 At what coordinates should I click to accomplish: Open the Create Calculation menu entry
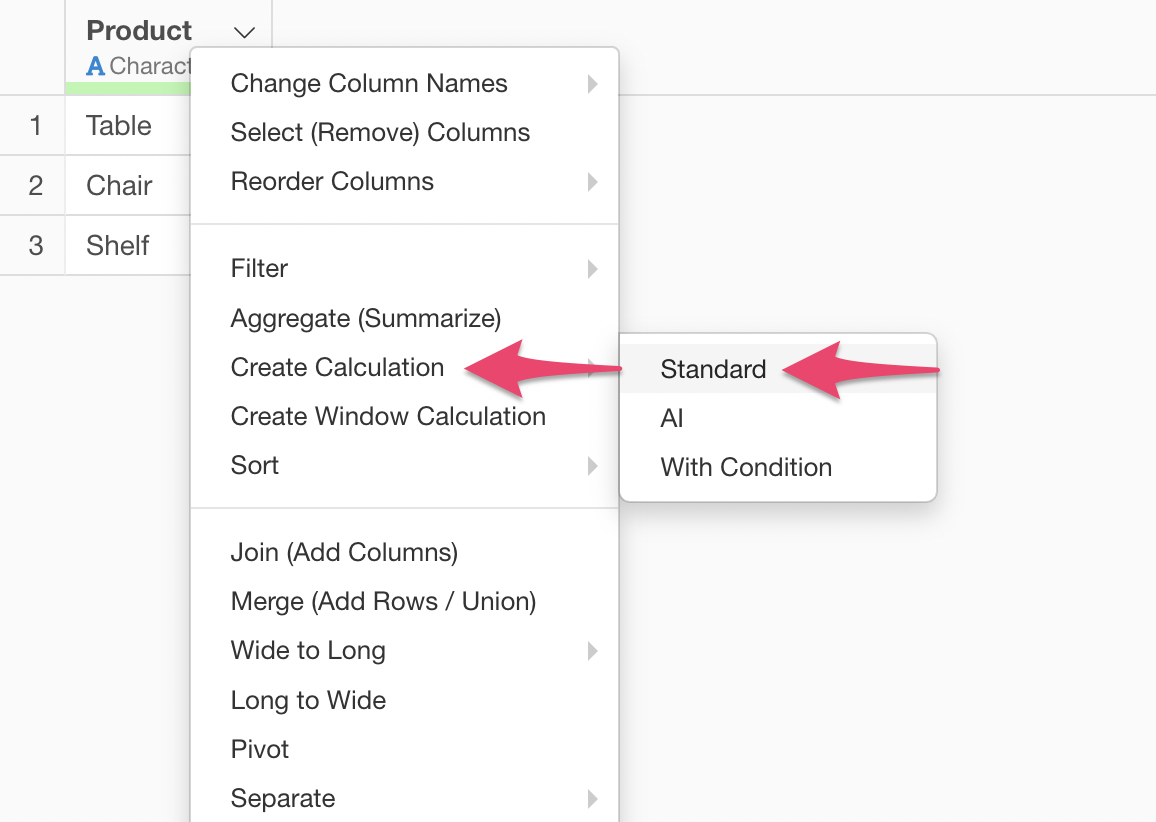tap(337, 367)
